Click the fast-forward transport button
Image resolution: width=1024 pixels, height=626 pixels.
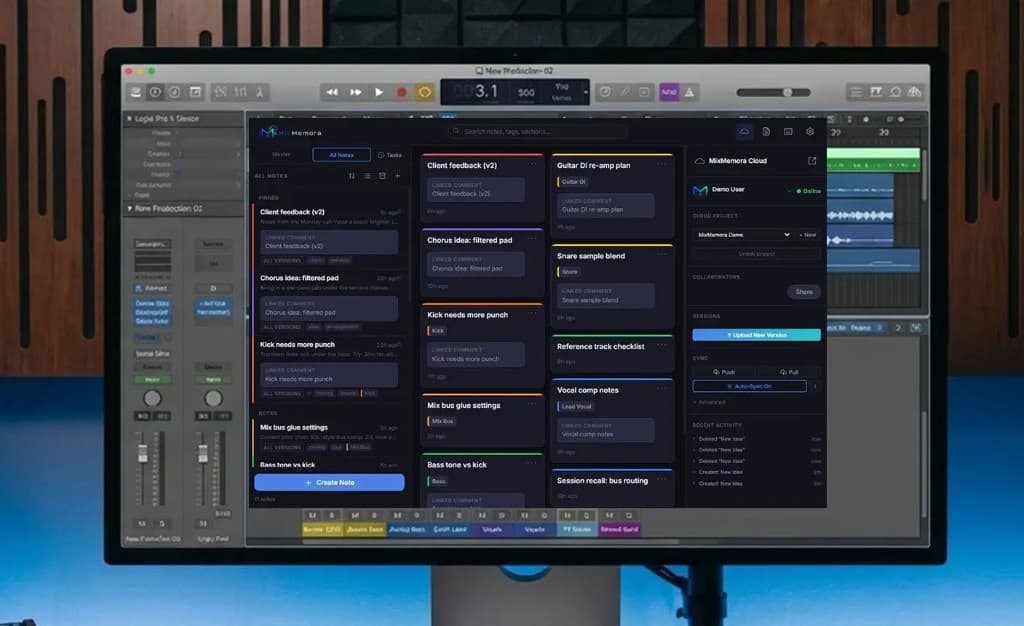[355, 92]
